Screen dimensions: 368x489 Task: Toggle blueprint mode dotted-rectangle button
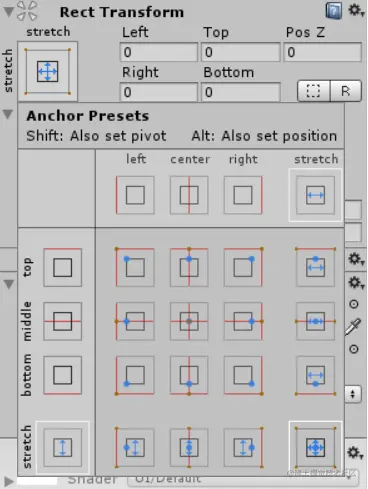pos(313,91)
